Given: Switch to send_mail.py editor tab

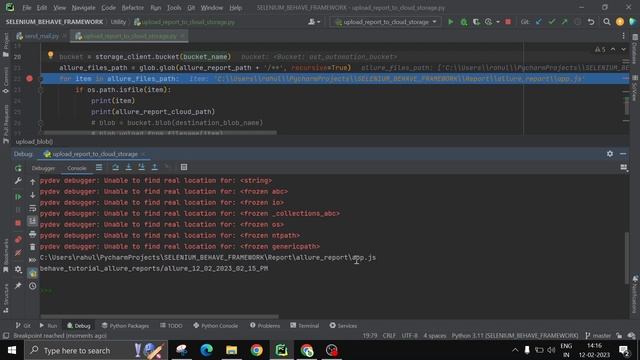Looking at the screenshot, I should click(41, 36).
